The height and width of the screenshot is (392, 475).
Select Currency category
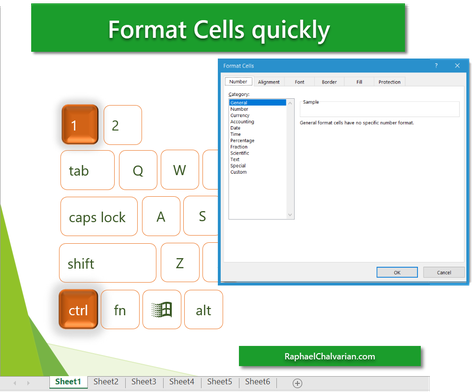[x=257, y=115]
